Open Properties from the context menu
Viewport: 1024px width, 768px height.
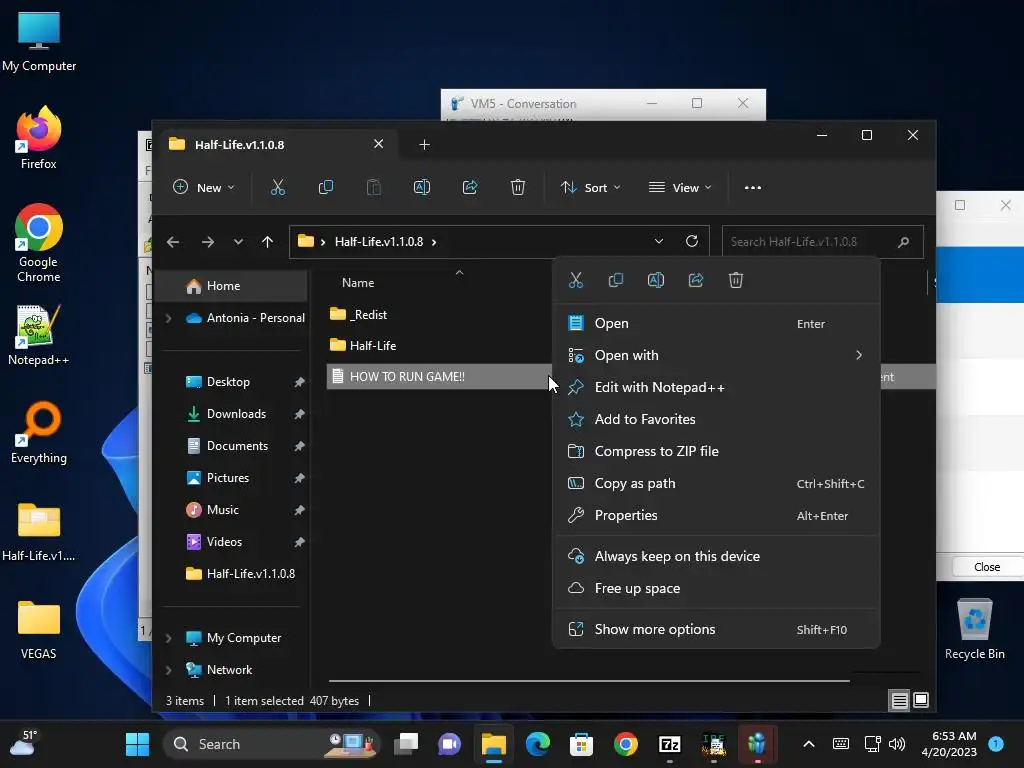pos(716,515)
